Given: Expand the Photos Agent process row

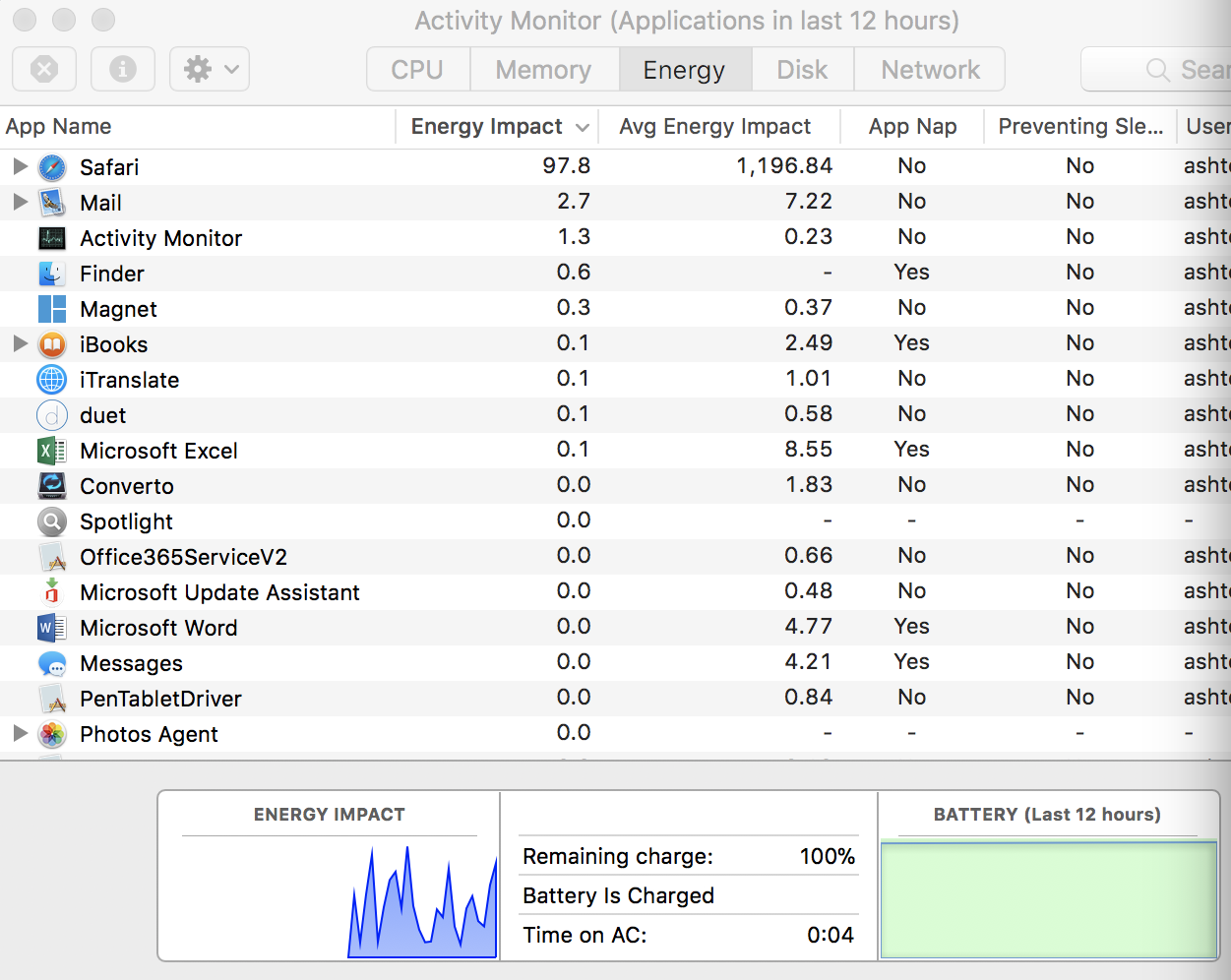Looking at the screenshot, I should 20,733.
